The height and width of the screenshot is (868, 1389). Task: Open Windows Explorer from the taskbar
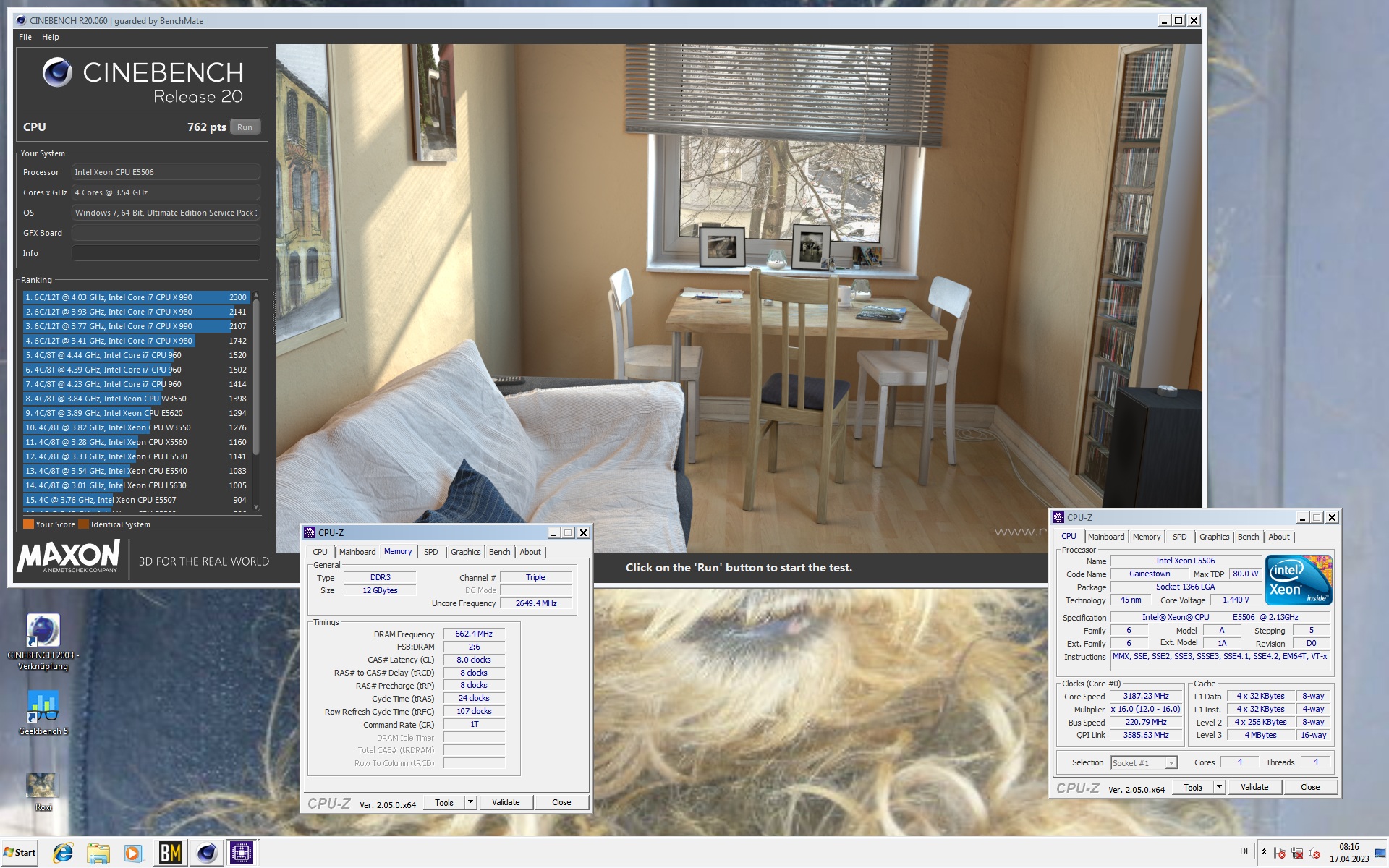[x=98, y=853]
